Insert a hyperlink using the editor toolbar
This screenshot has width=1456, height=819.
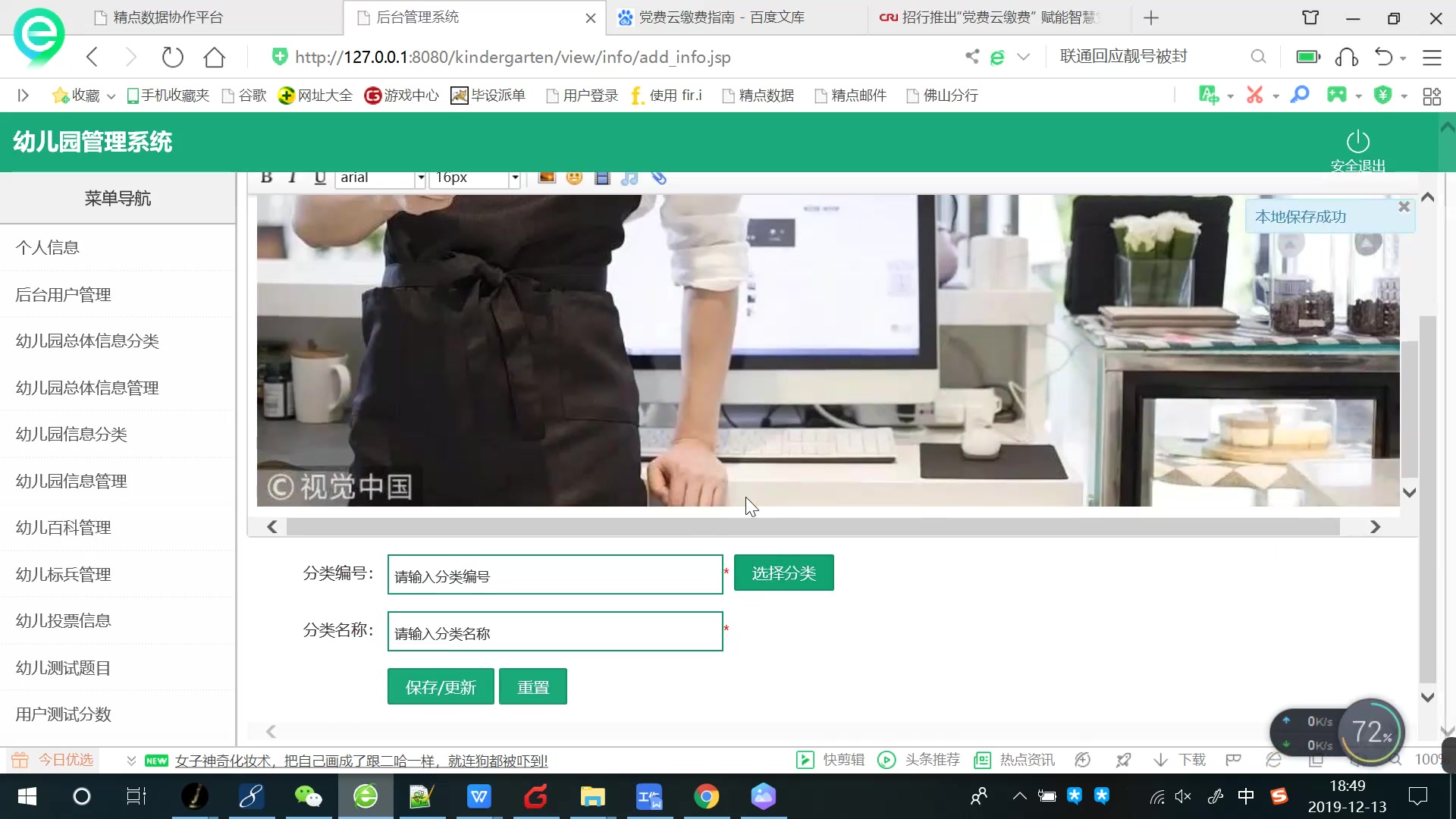tap(657, 177)
